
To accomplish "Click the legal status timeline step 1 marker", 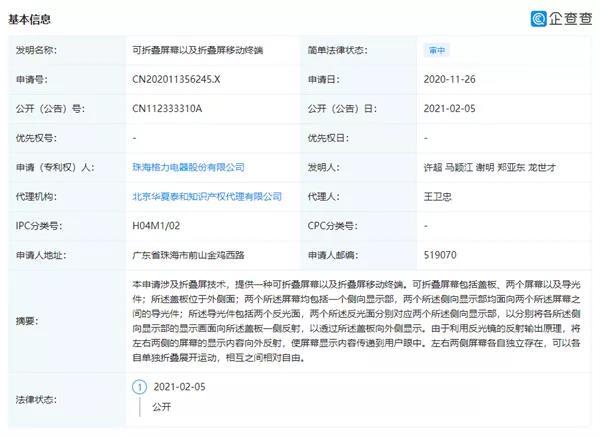I will tap(139, 387).
